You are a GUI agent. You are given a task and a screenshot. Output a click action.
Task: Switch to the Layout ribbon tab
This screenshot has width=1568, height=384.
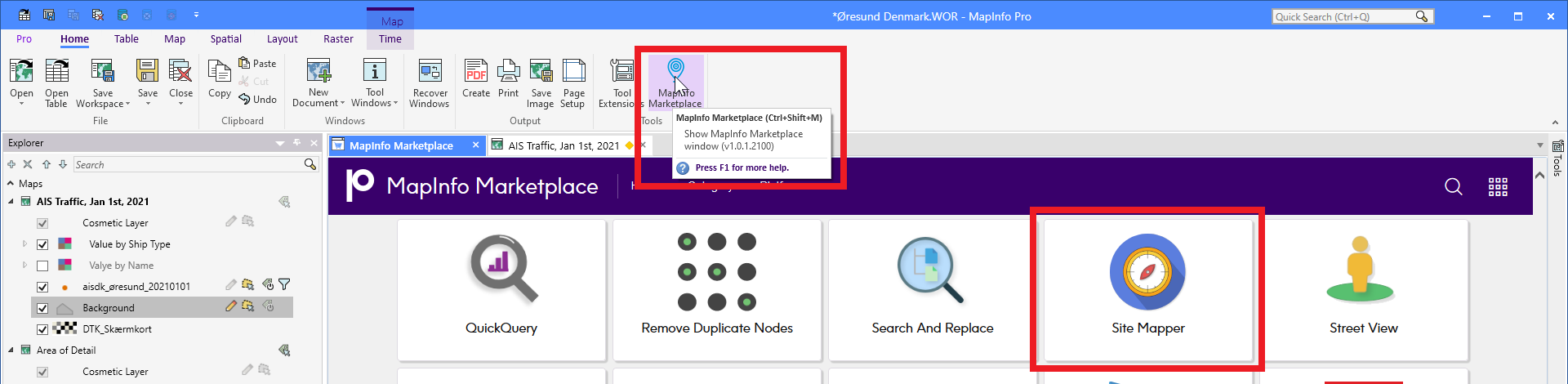point(282,38)
